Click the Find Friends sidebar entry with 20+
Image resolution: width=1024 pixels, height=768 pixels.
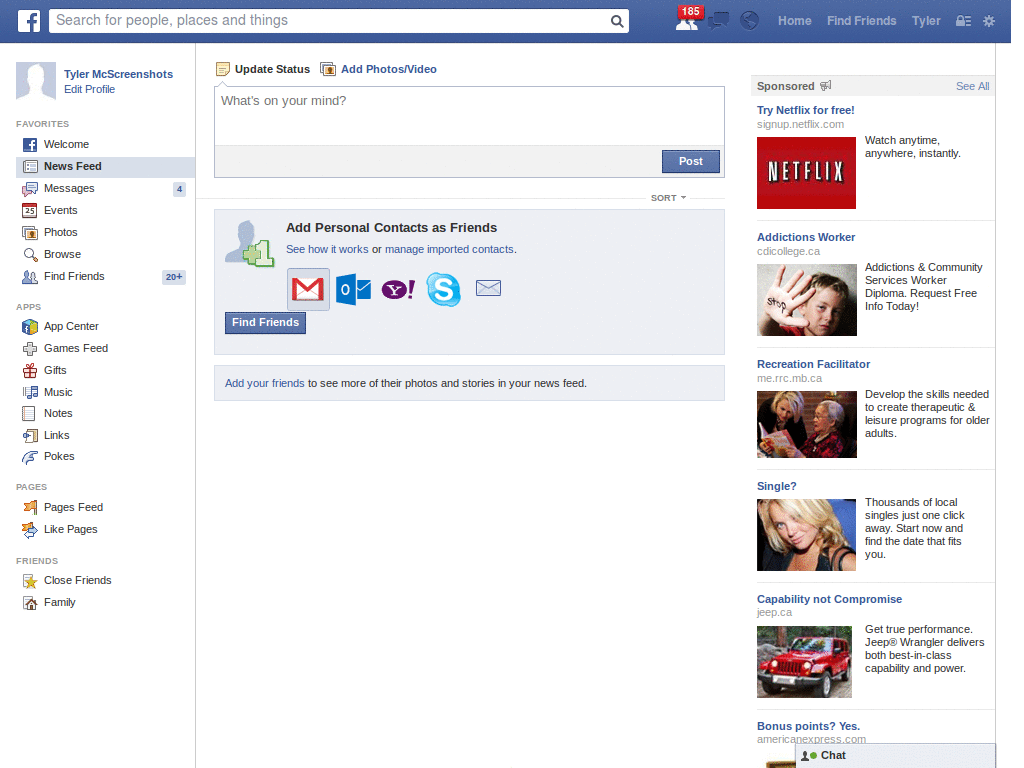(105, 277)
